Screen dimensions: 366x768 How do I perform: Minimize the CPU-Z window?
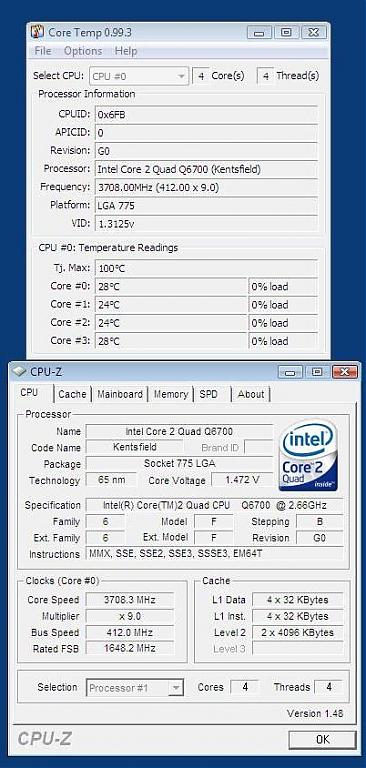291,372
